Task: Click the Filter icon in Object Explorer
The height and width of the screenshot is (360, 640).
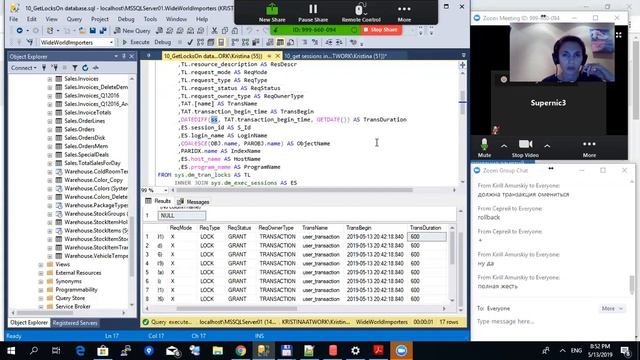Action: click(x=75, y=68)
